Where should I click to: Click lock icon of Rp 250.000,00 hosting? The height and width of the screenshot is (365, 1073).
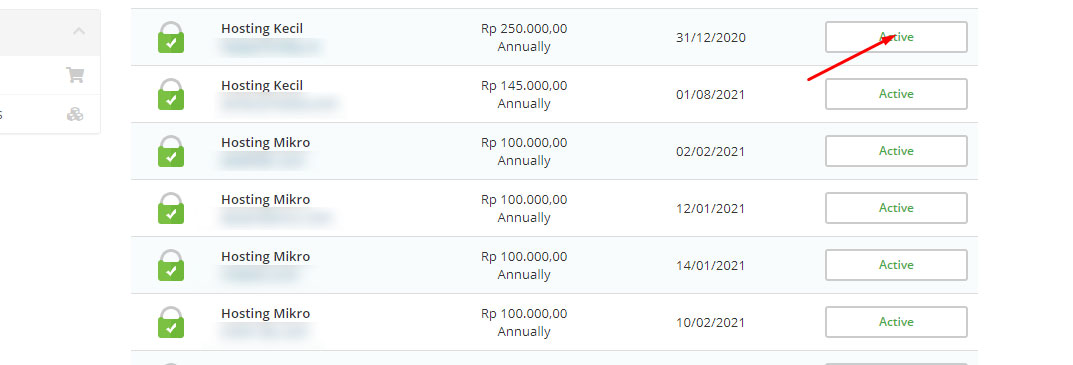click(x=171, y=37)
